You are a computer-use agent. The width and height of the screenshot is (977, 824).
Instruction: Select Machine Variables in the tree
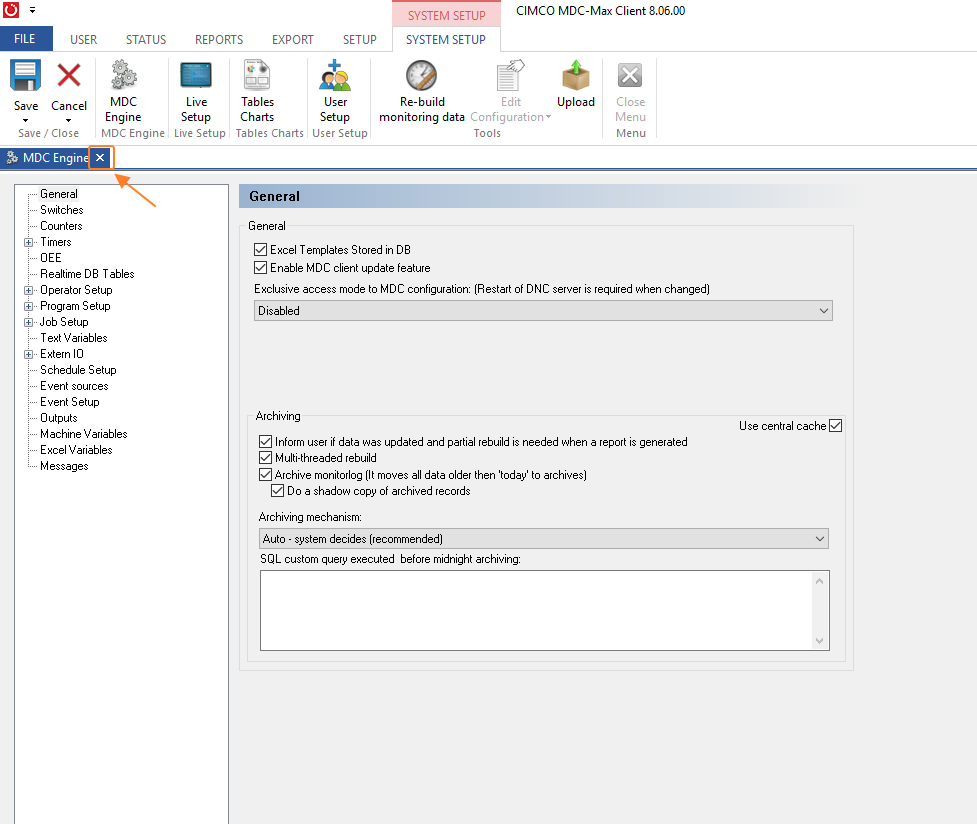tap(83, 434)
